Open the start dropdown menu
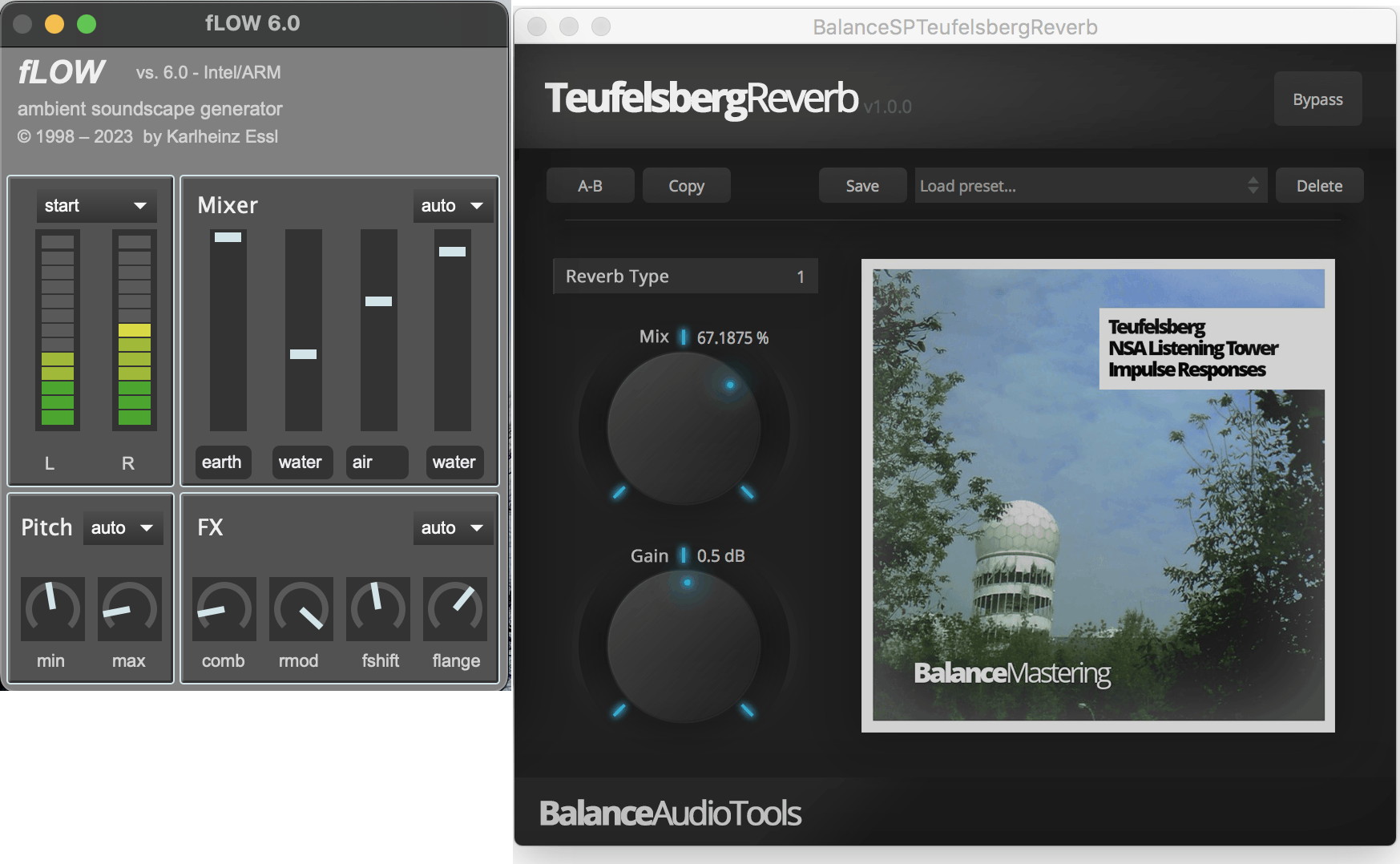This screenshot has width=1400, height=864. pyautogui.click(x=96, y=206)
